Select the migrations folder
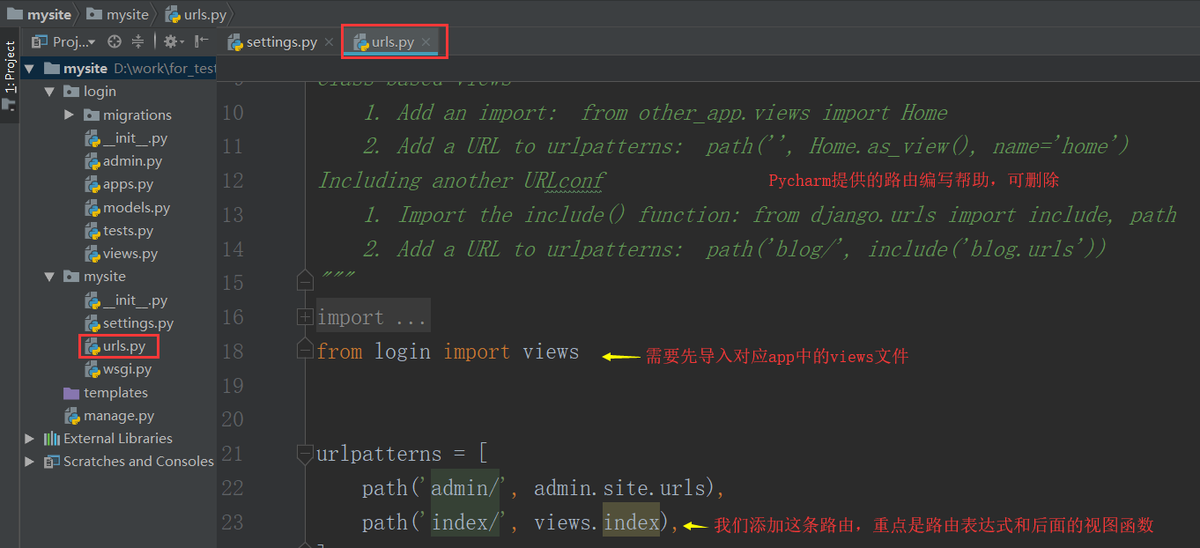 137,115
